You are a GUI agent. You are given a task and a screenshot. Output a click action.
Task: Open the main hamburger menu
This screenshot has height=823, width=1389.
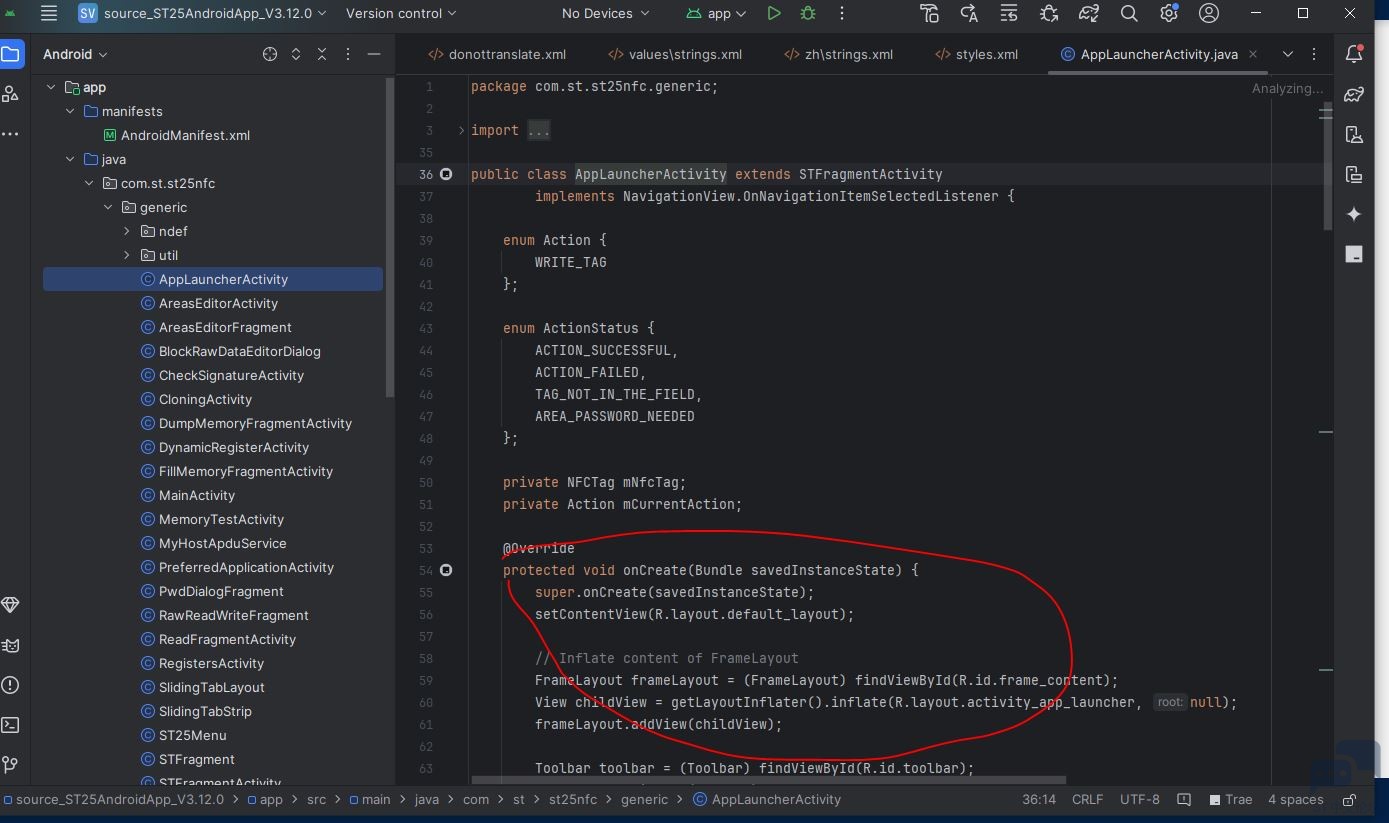coord(49,13)
